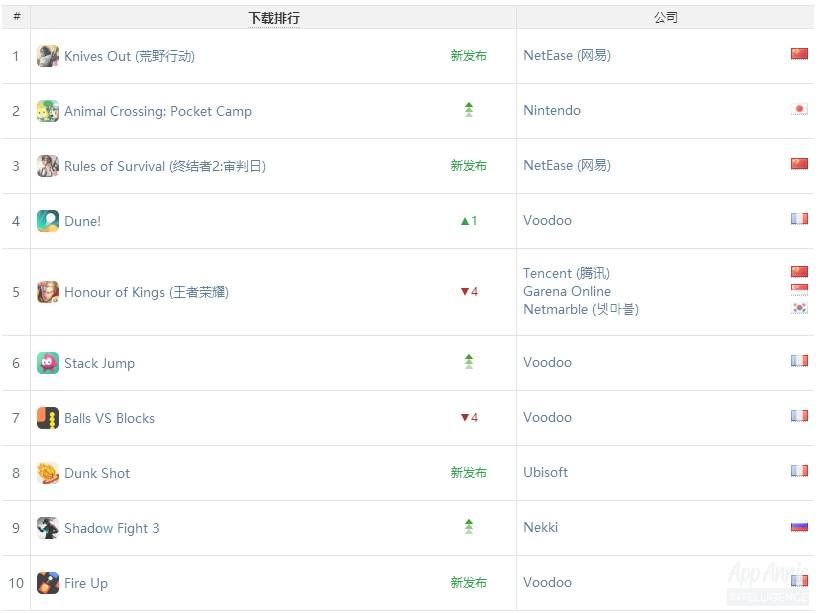
Task: Click the Fire Up app icon
Action: coord(47,582)
